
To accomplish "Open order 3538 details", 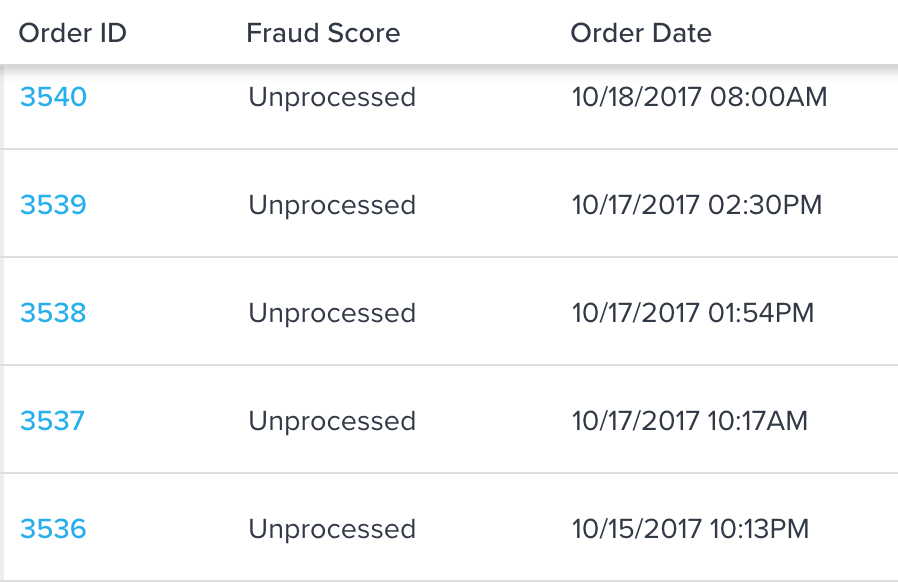I will click(x=52, y=313).
